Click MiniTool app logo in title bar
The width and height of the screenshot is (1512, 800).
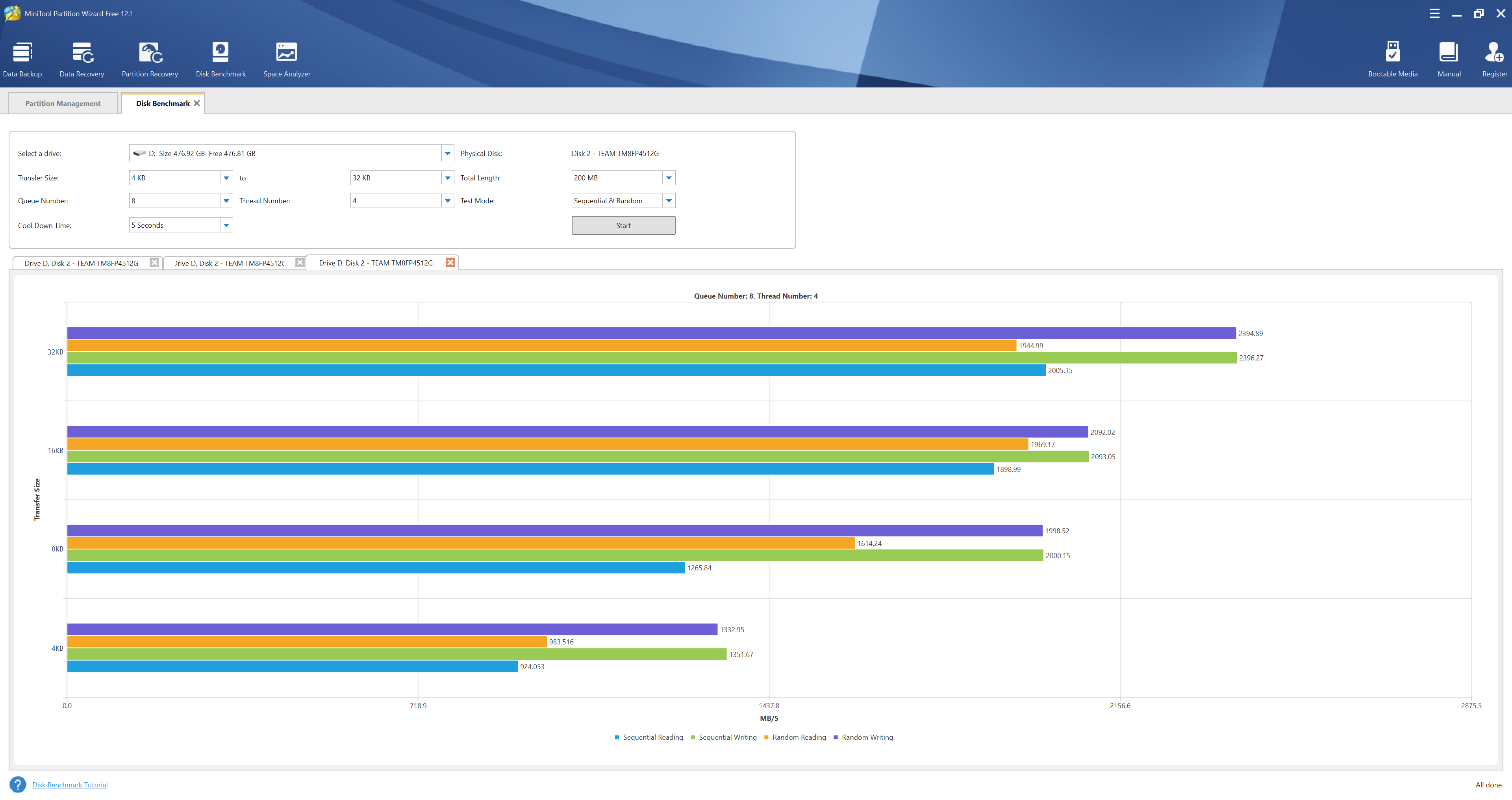click(12, 13)
